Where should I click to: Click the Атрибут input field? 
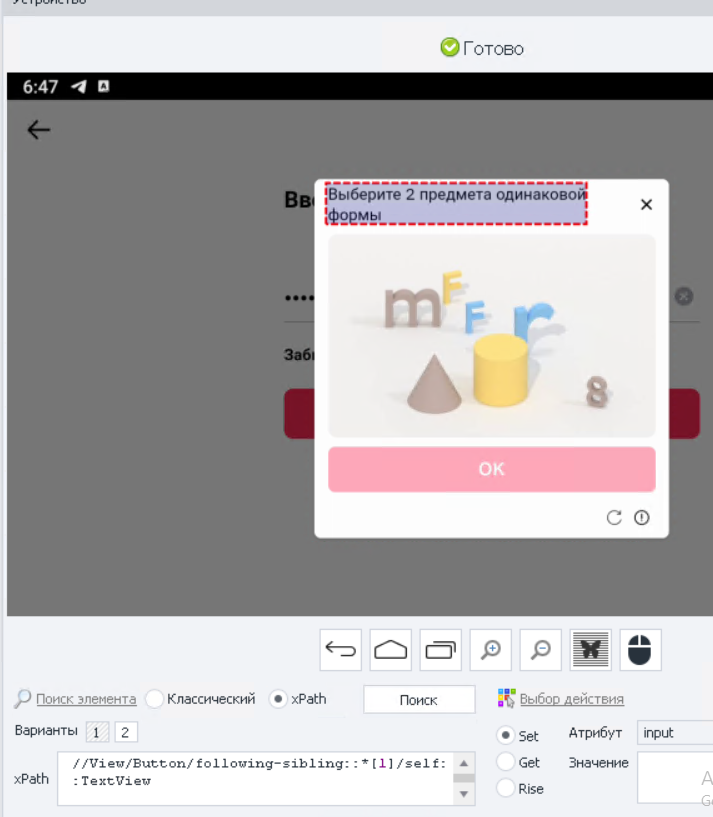[675, 733]
